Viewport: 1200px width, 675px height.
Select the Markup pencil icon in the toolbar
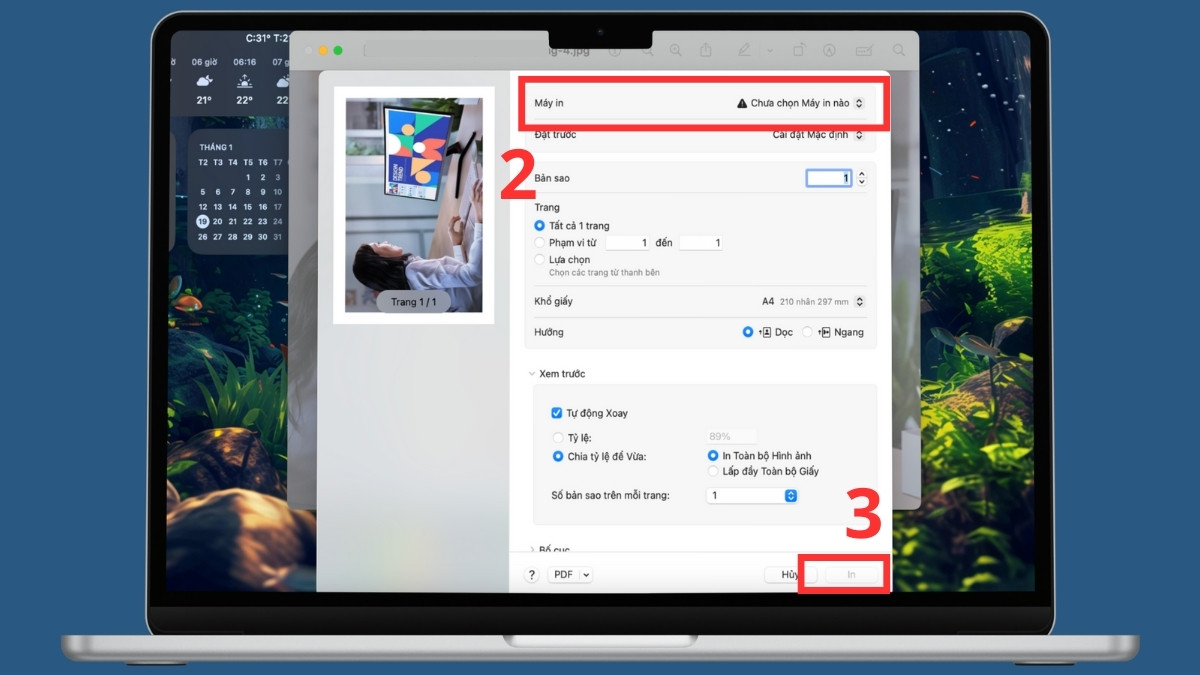pyautogui.click(x=745, y=49)
